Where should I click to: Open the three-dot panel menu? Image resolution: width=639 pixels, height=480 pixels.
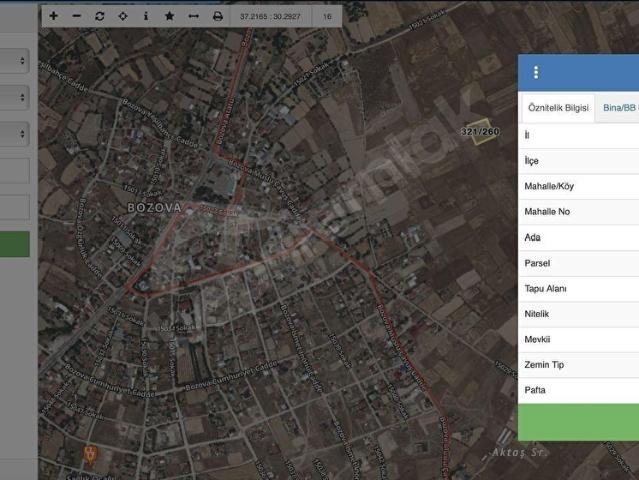(x=536, y=72)
